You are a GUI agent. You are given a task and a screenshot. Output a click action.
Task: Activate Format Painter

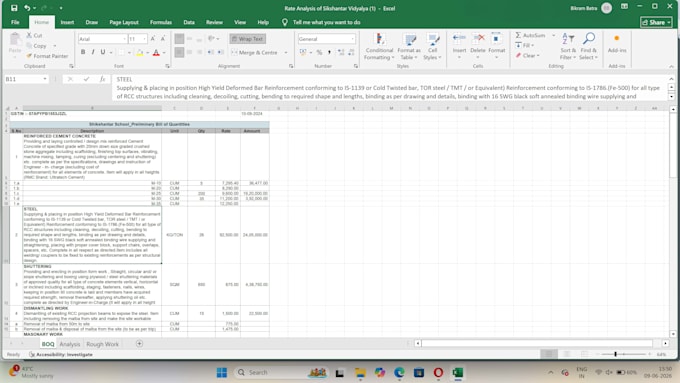pyautogui.click(x=47, y=56)
